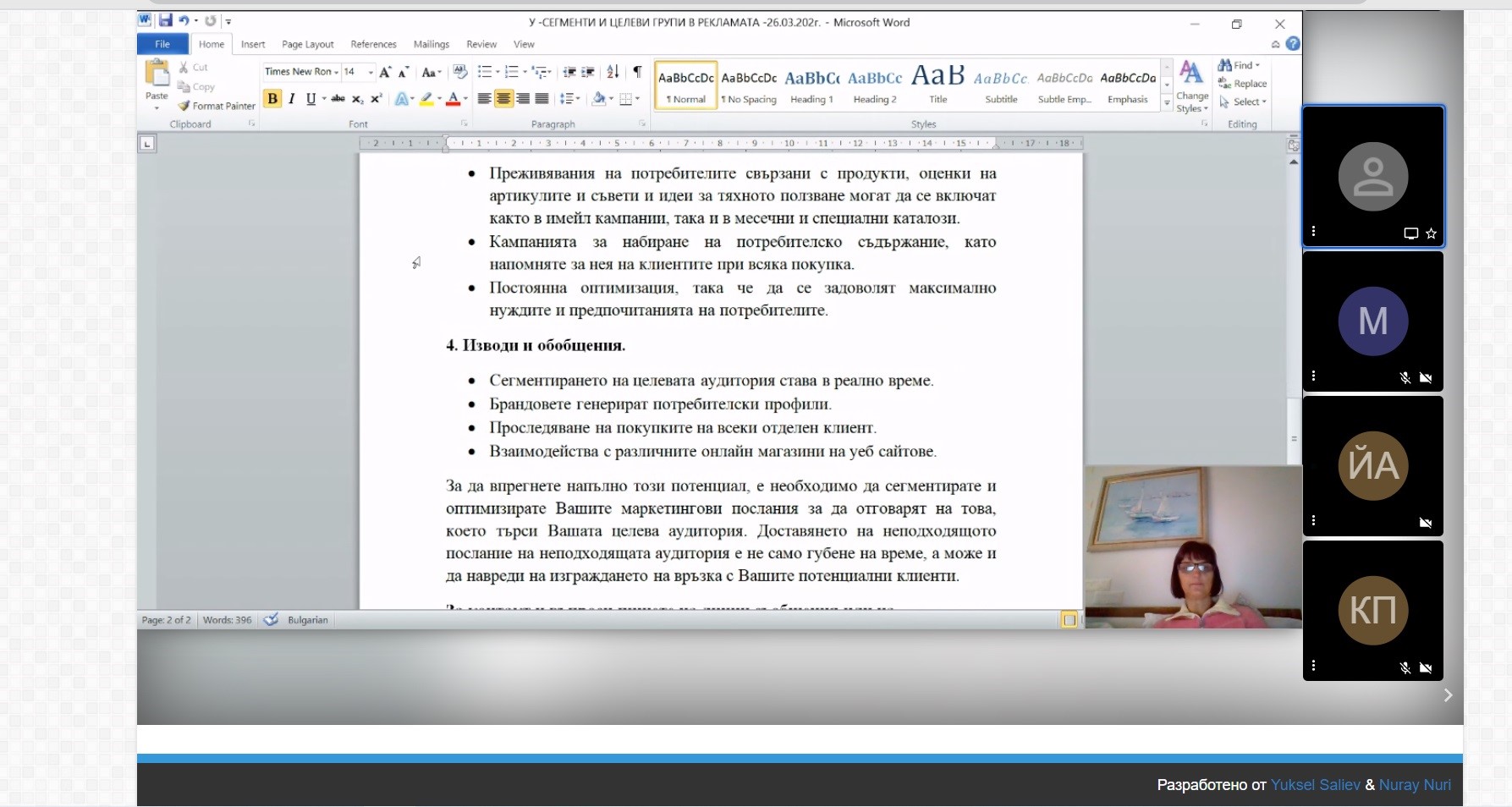Open the Find dropdown arrow
The width and height of the screenshot is (1512, 807).
(1258, 65)
